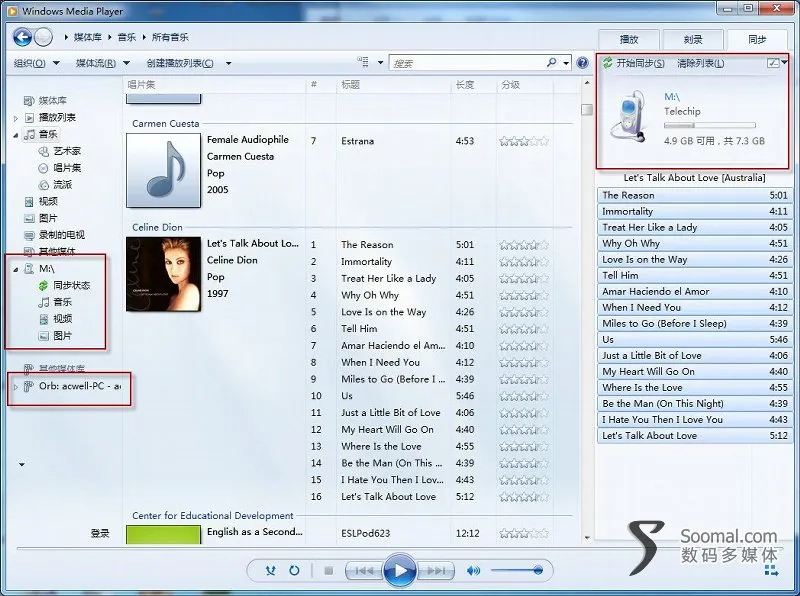
Task: Click 清除列表(L) to clear the sync list
Action: point(701,63)
